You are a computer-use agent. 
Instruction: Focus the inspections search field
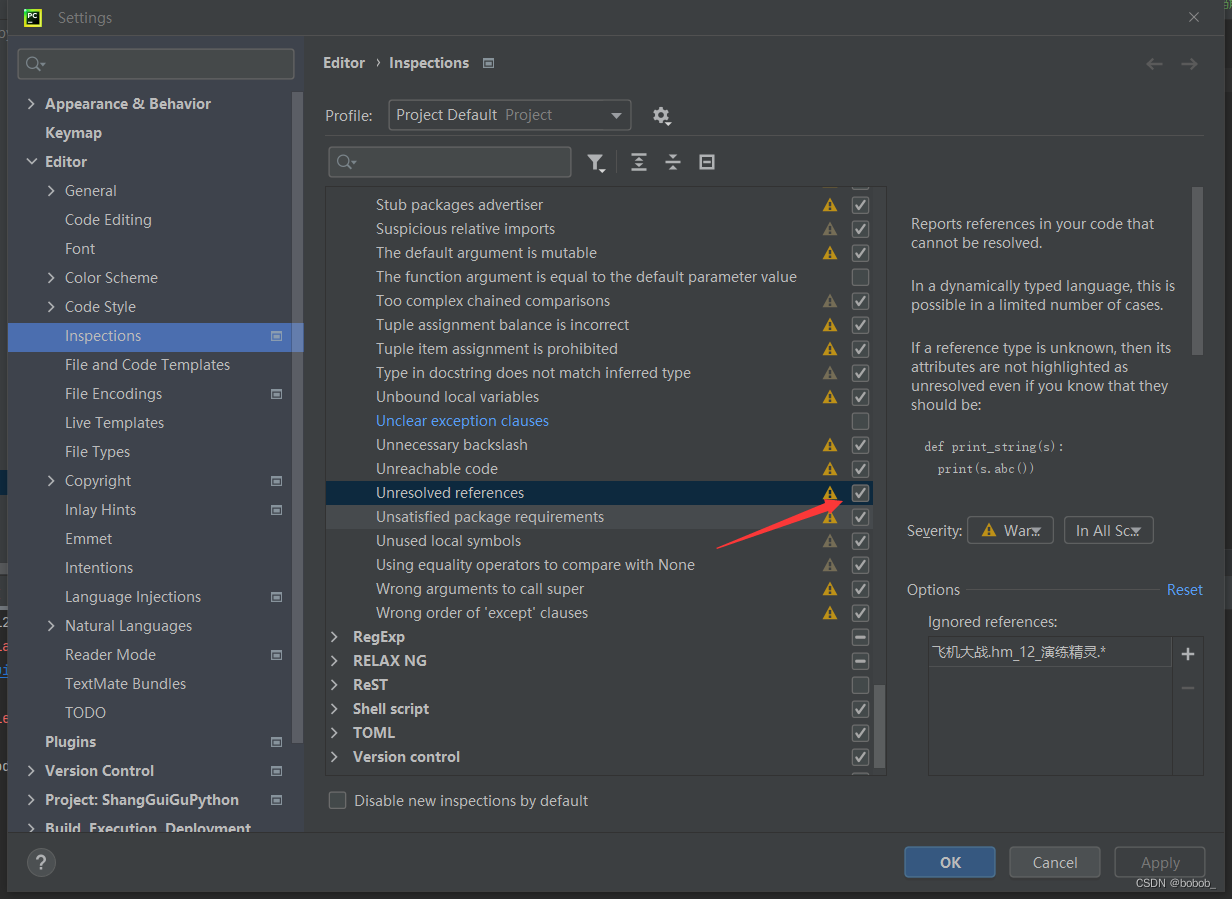450,162
